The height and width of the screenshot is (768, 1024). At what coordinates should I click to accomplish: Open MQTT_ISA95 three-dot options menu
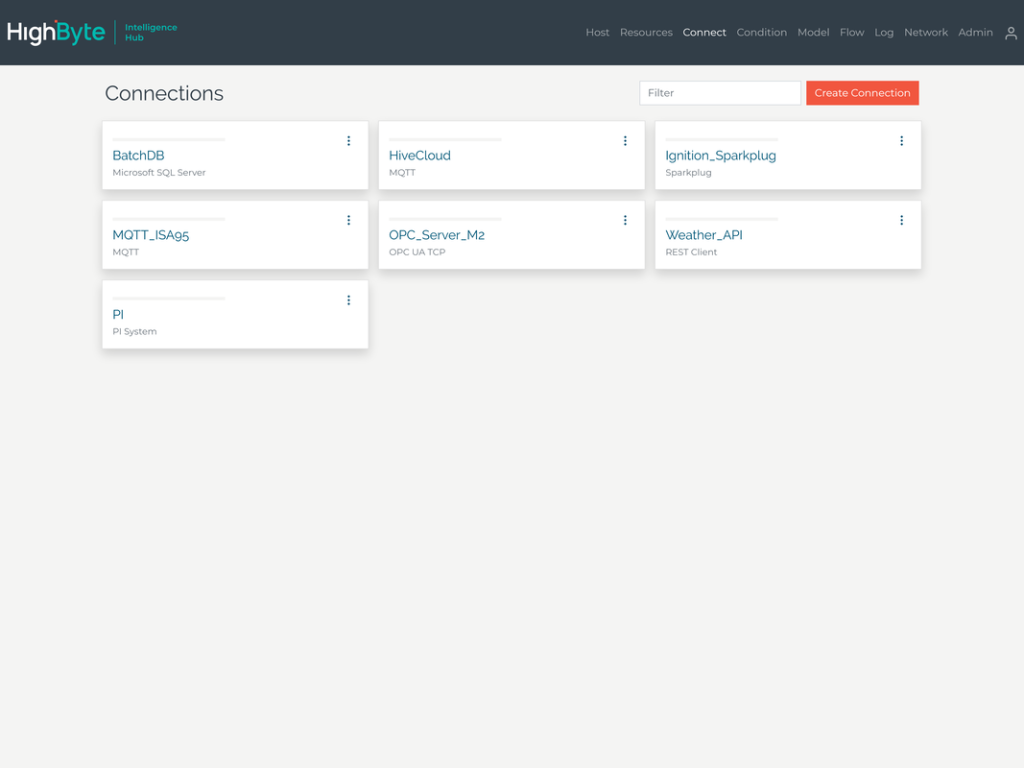tap(348, 220)
